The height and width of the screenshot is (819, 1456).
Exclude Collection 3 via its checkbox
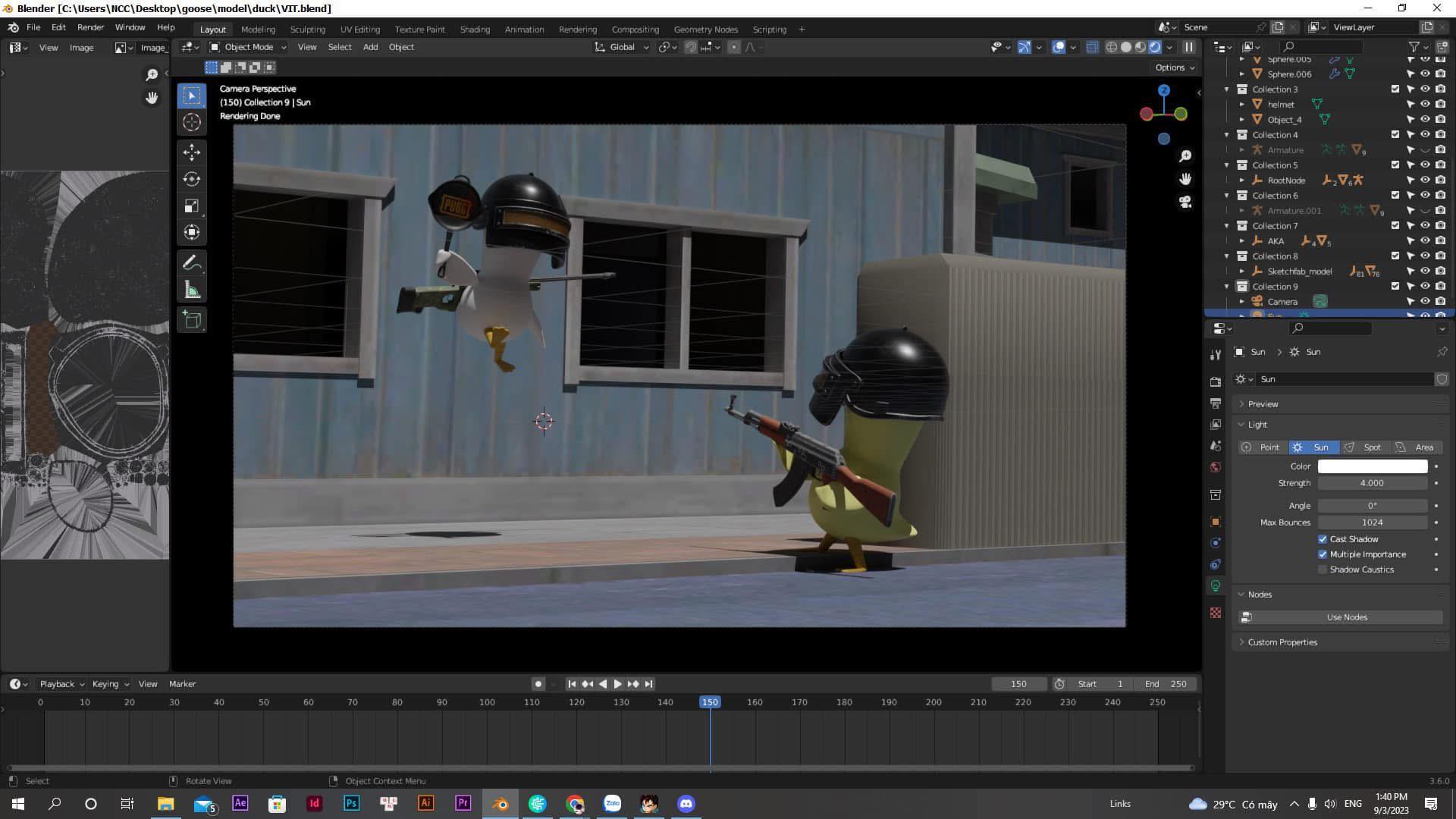click(x=1395, y=89)
